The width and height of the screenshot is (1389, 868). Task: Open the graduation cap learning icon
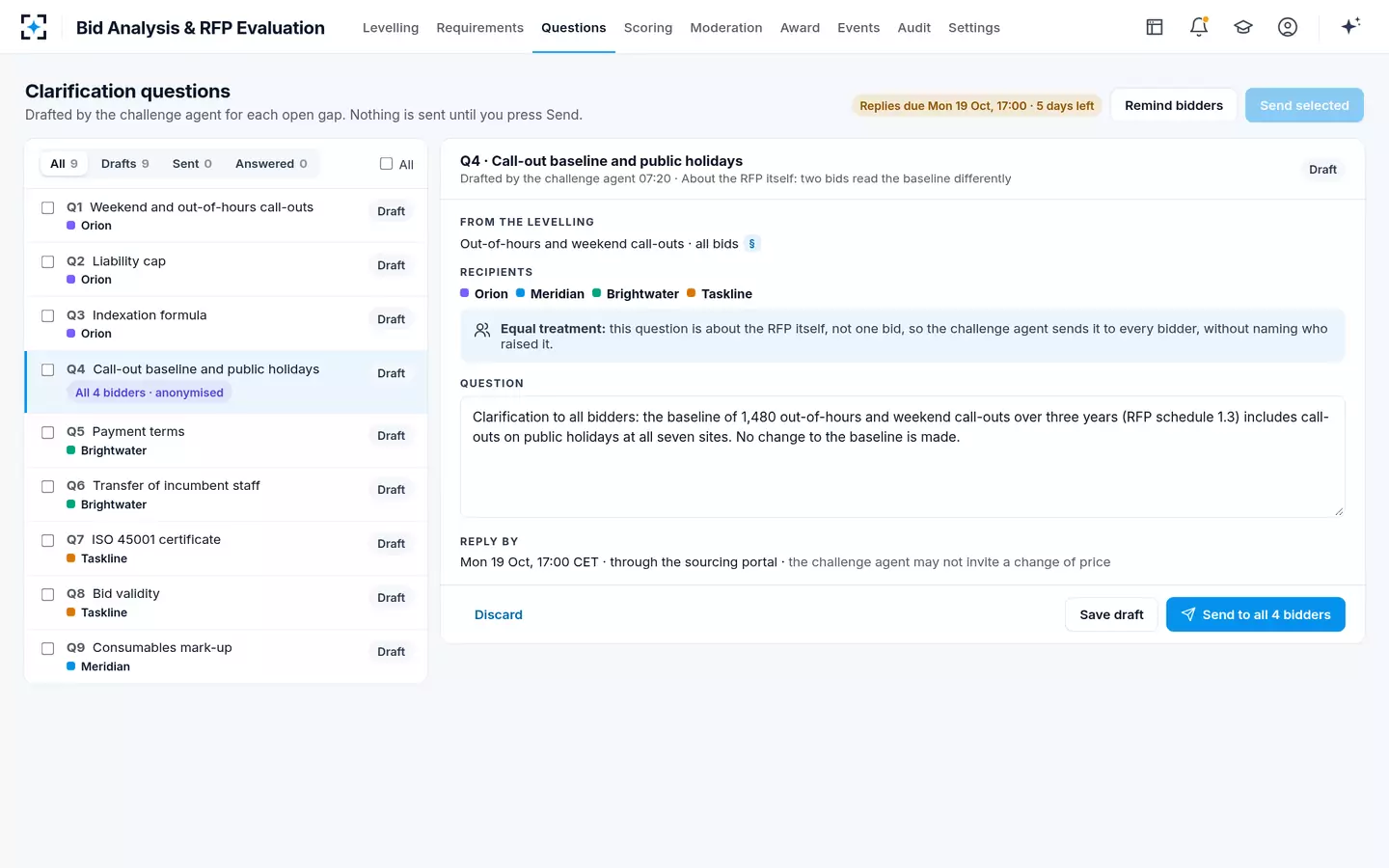coord(1243,27)
